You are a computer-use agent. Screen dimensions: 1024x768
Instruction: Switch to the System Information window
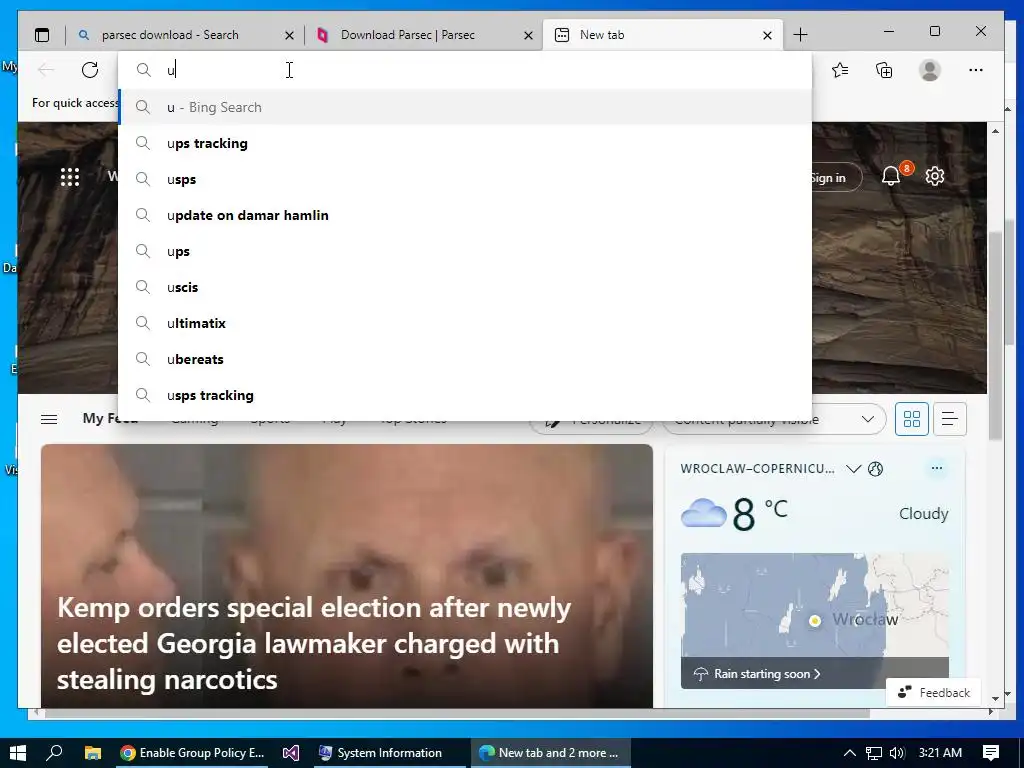pyautogui.click(x=390, y=753)
